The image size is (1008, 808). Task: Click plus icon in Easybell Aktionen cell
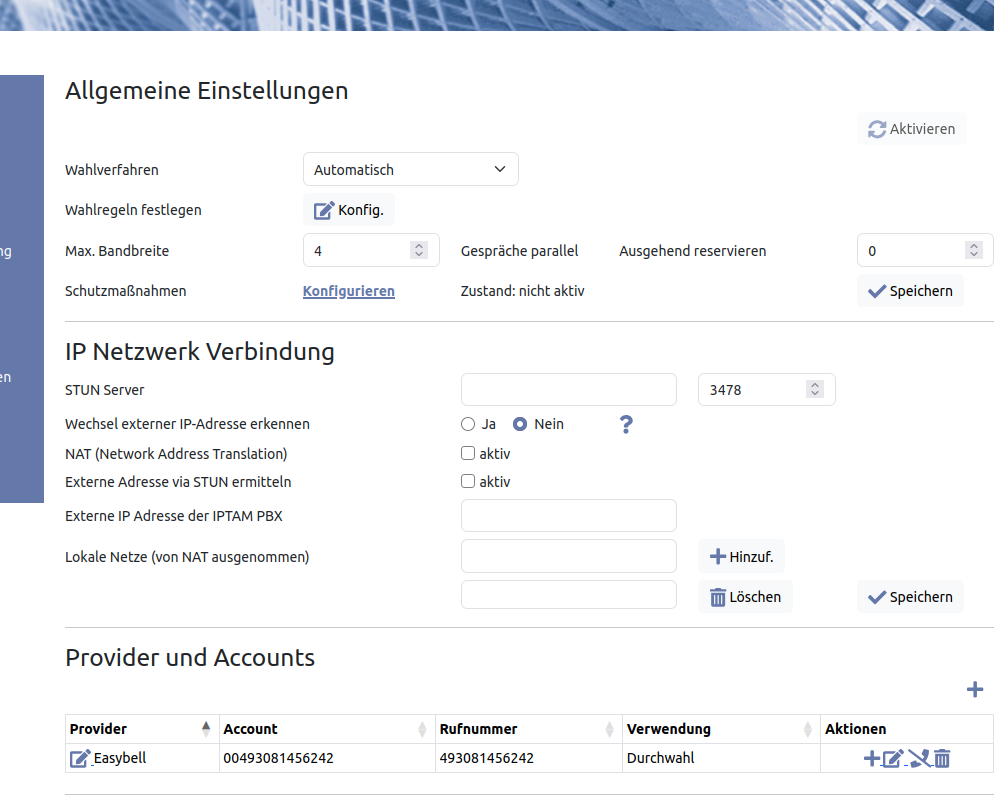pyautogui.click(x=871, y=759)
